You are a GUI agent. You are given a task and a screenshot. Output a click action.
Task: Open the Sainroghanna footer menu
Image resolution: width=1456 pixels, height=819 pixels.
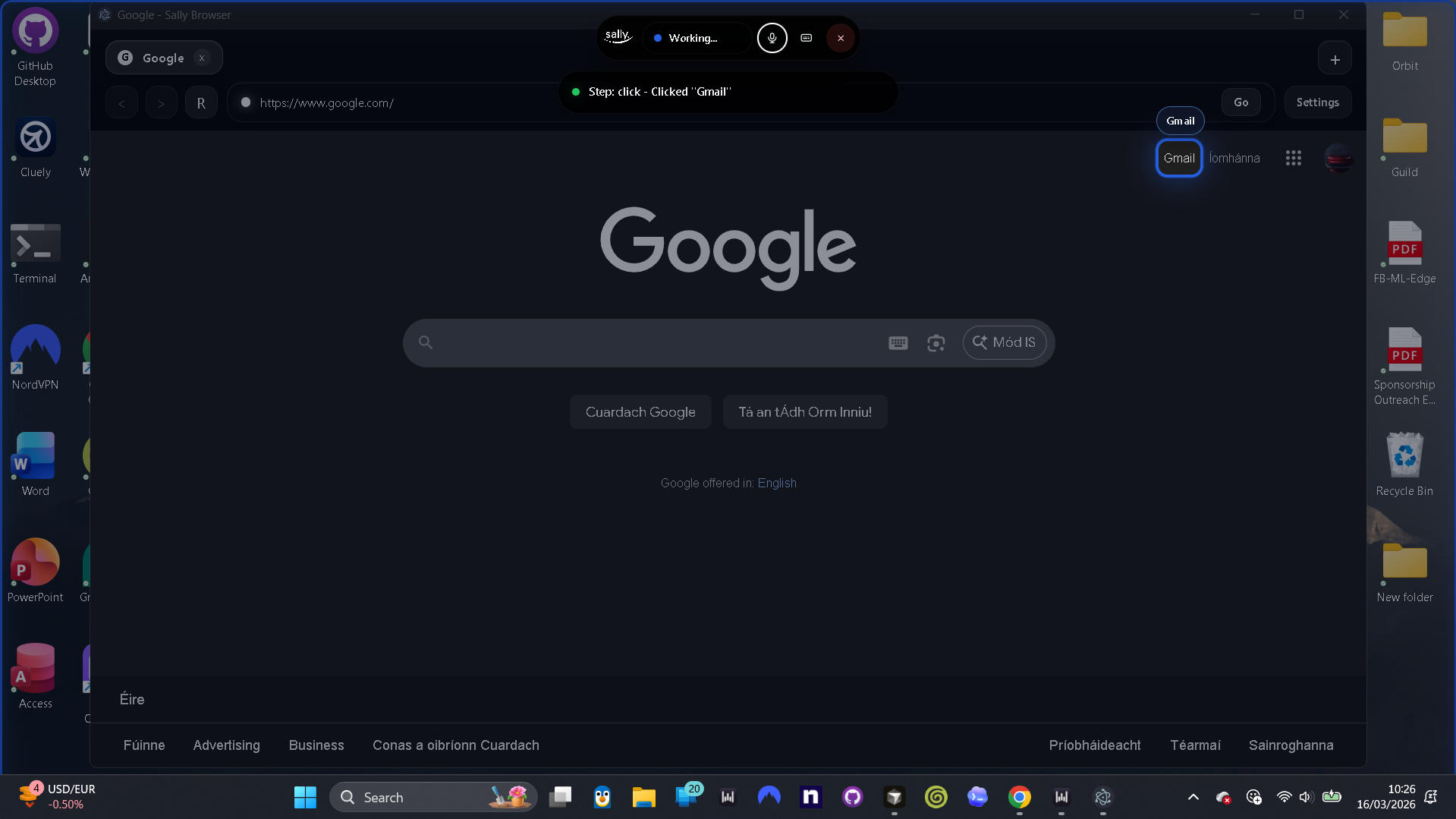tap(1291, 745)
